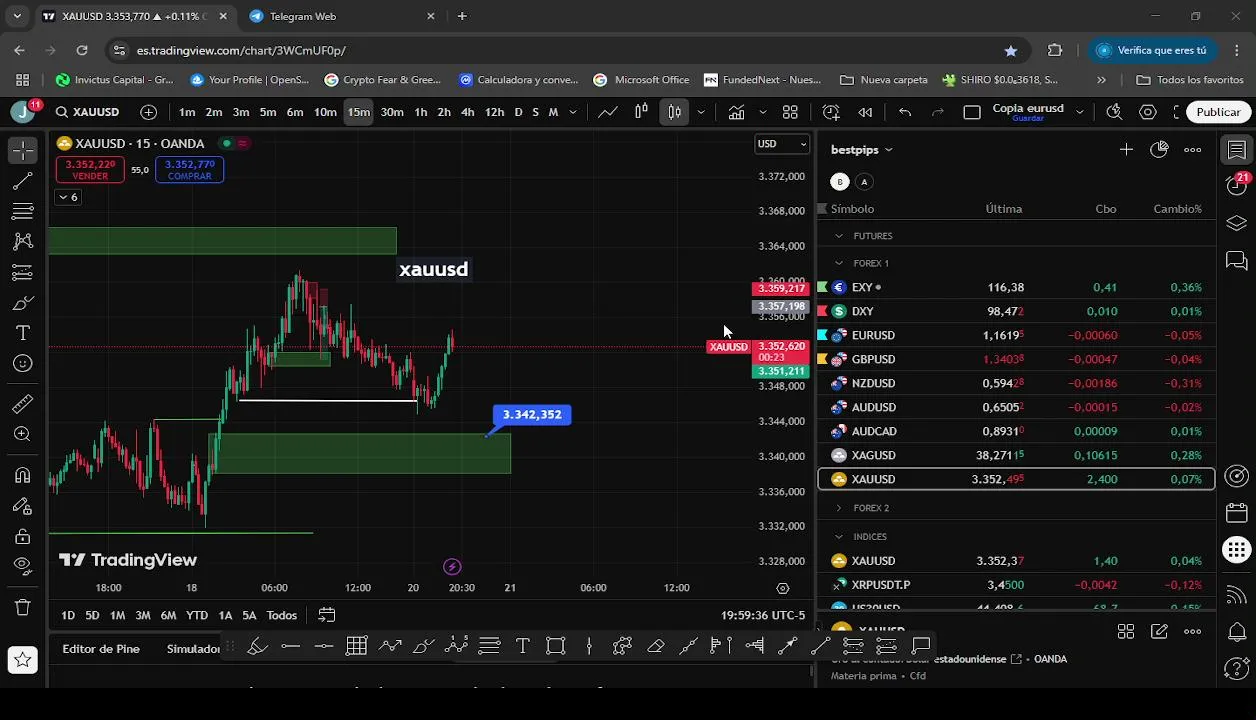This screenshot has height=720, width=1256.
Task: Click the trash icon to remove objects
Action: (22, 607)
